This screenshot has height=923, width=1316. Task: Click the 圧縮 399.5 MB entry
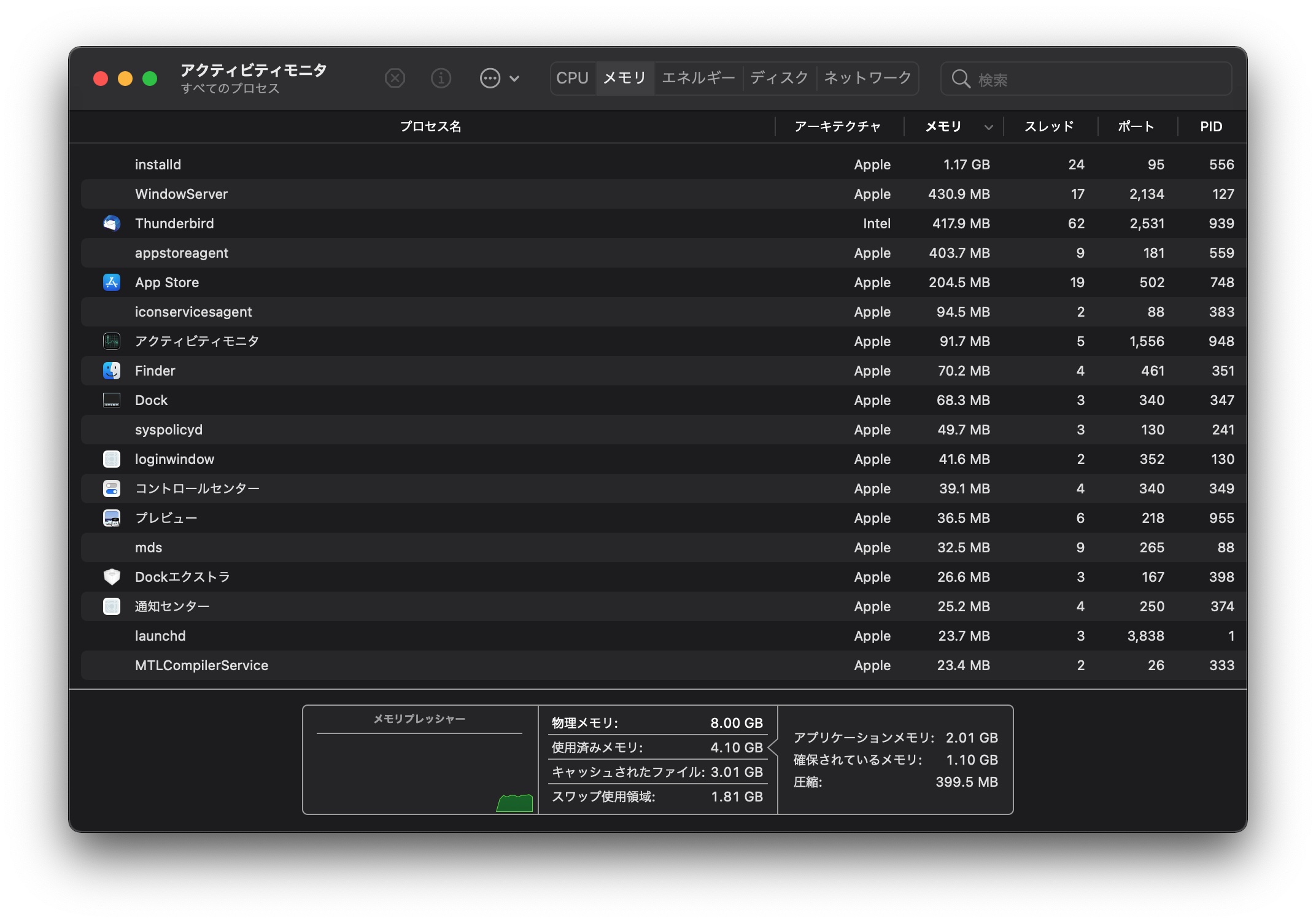point(896,782)
